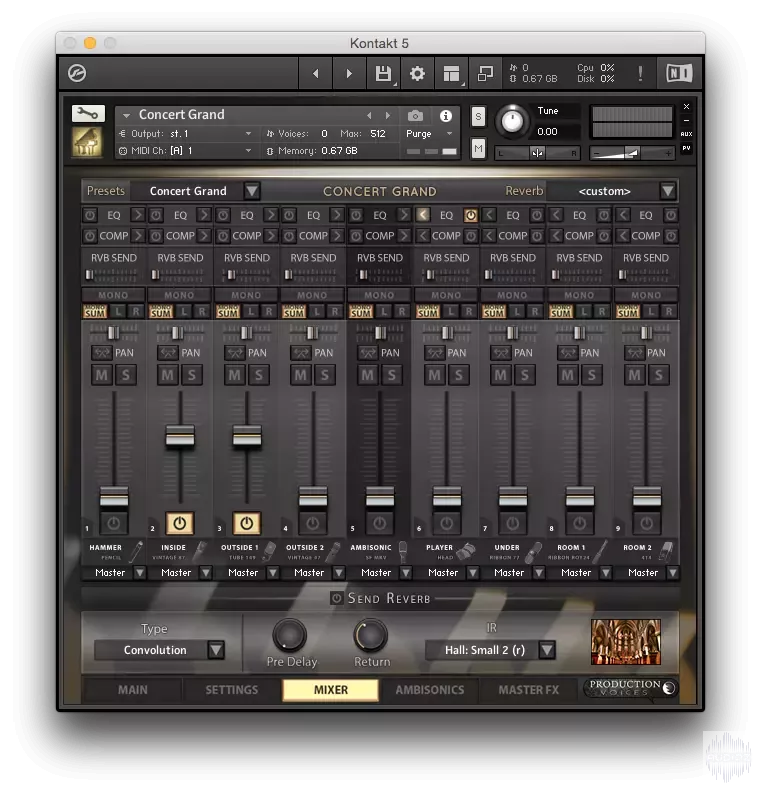Select L mono mode on the Hammer channel
The width and height of the screenshot is (761, 792).
tap(118, 312)
